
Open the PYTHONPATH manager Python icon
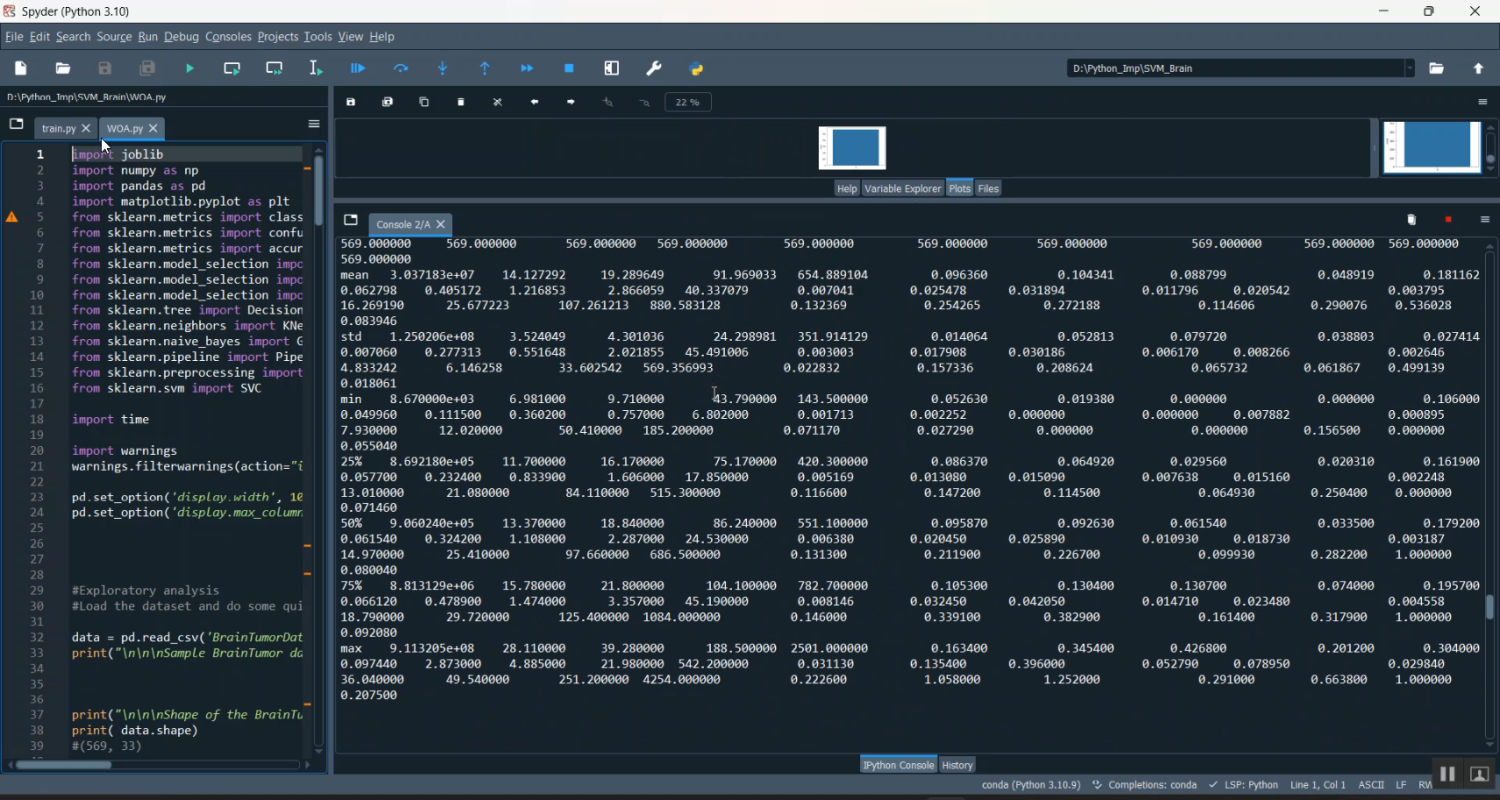click(697, 69)
